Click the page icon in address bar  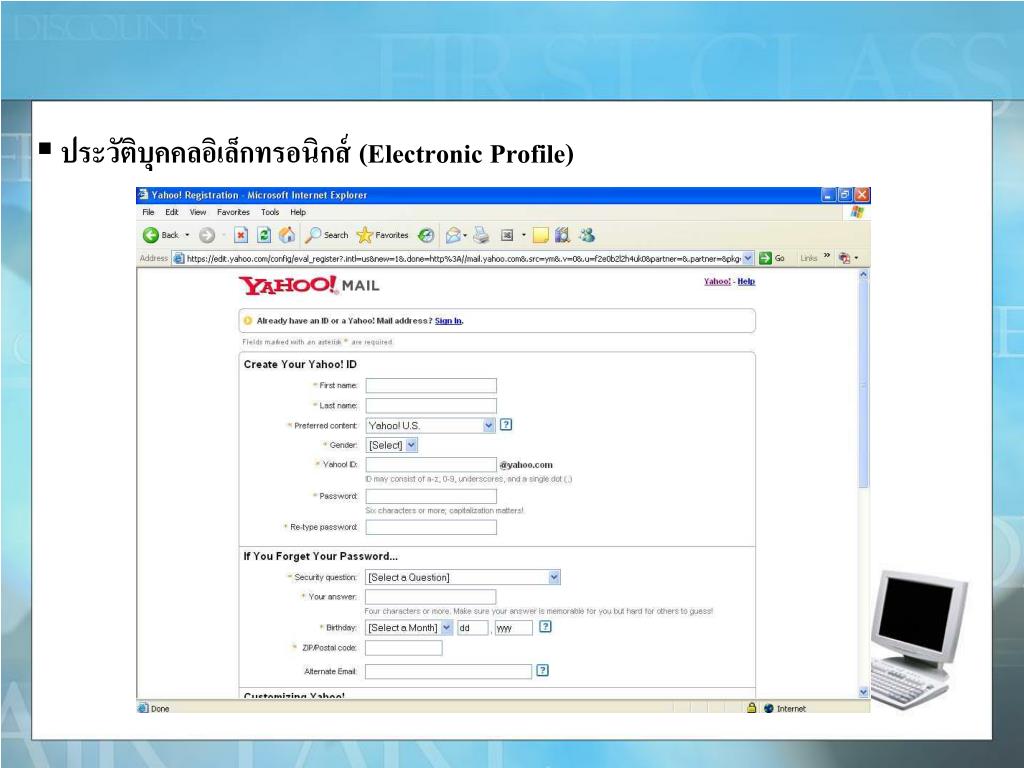click(178, 258)
